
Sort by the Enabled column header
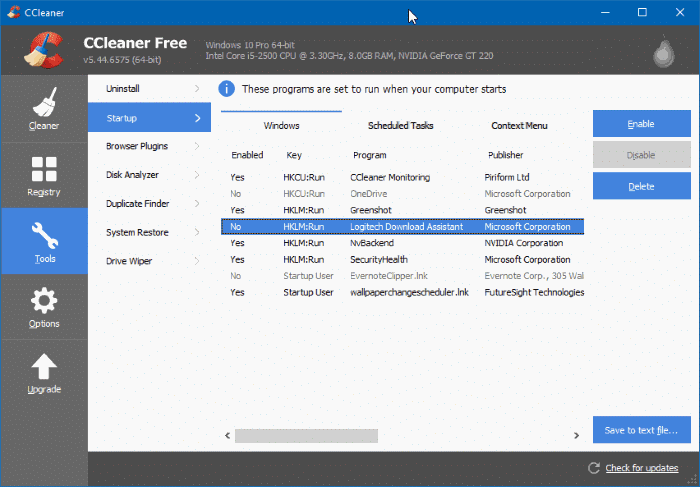point(247,155)
